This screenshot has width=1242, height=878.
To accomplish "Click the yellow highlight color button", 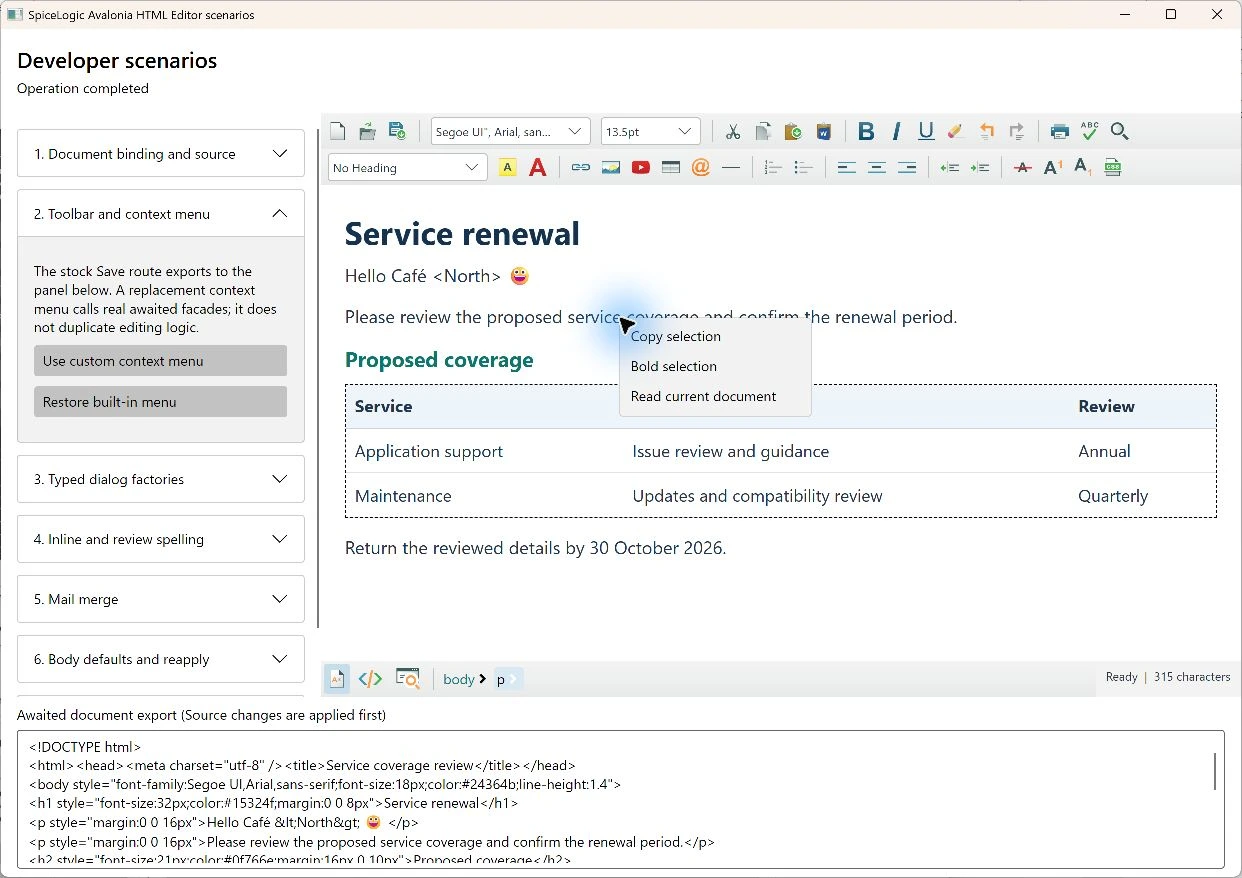I will pyautogui.click(x=507, y=167).
